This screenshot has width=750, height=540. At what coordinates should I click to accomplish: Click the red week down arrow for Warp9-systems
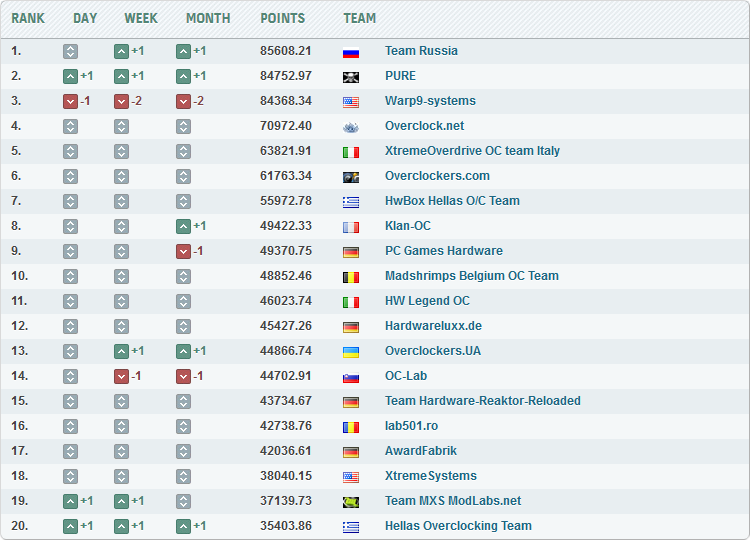tap(121, 101)
